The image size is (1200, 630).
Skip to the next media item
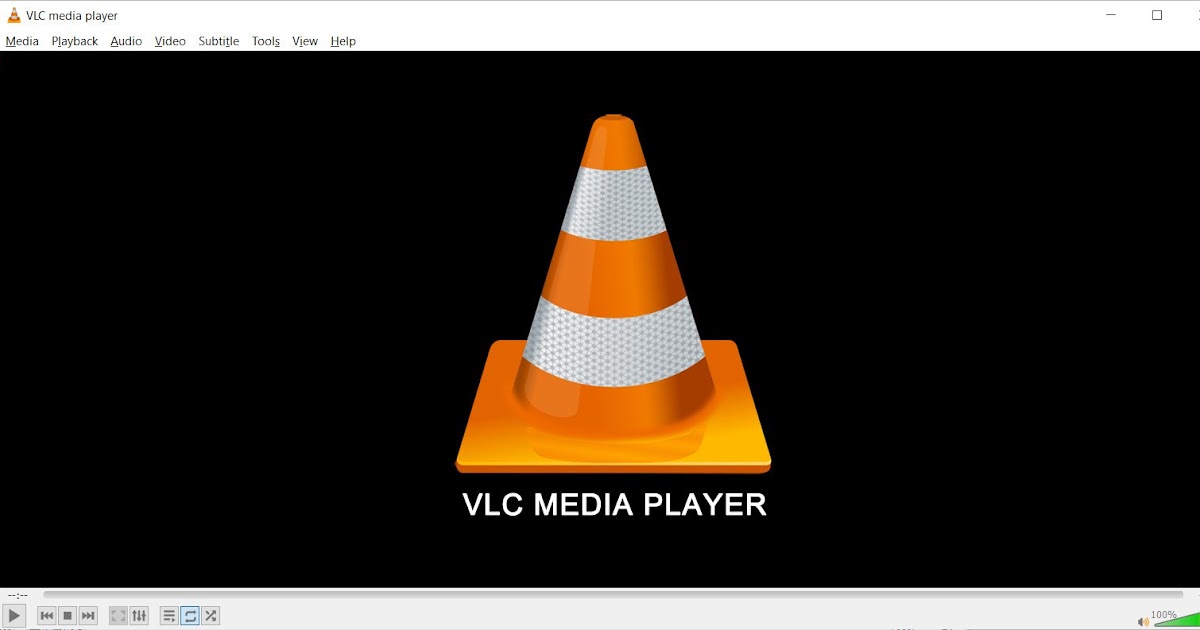coord(88,615)
